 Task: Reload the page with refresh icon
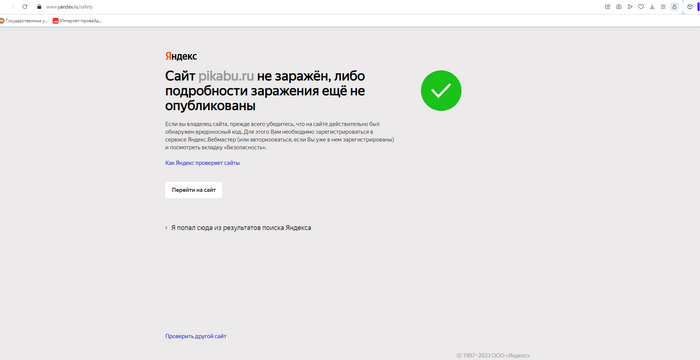point(25,7)
